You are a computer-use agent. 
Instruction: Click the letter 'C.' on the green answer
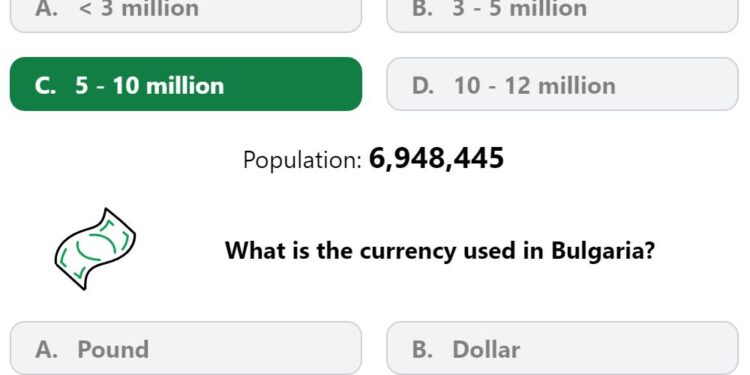(x=46, y=86)
